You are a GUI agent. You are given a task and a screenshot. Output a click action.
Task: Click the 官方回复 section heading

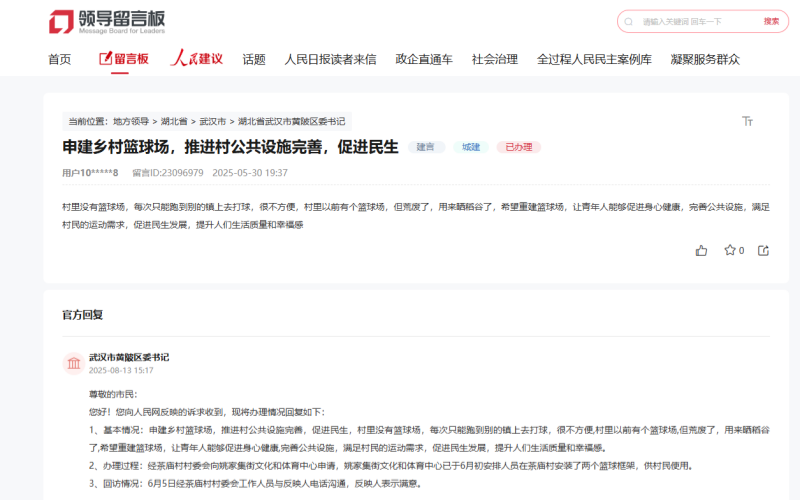83,315
